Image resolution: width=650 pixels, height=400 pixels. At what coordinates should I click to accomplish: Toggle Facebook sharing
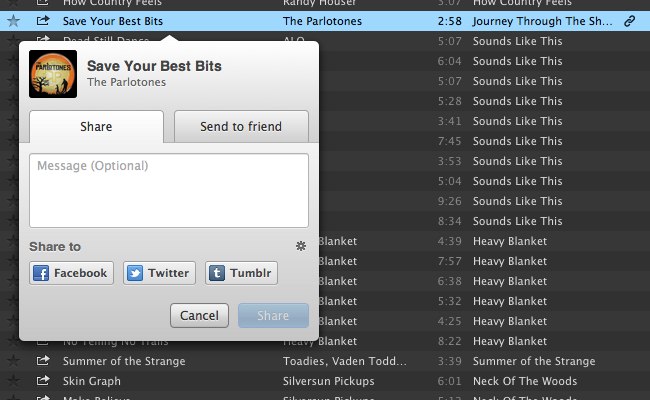(71, 273)
